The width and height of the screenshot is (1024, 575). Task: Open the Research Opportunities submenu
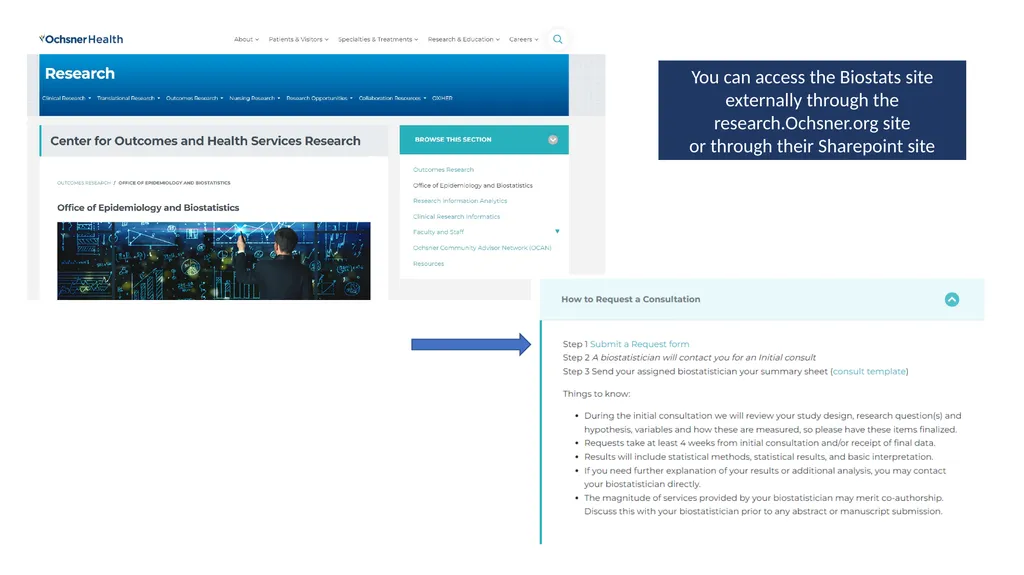click(319, 98)
